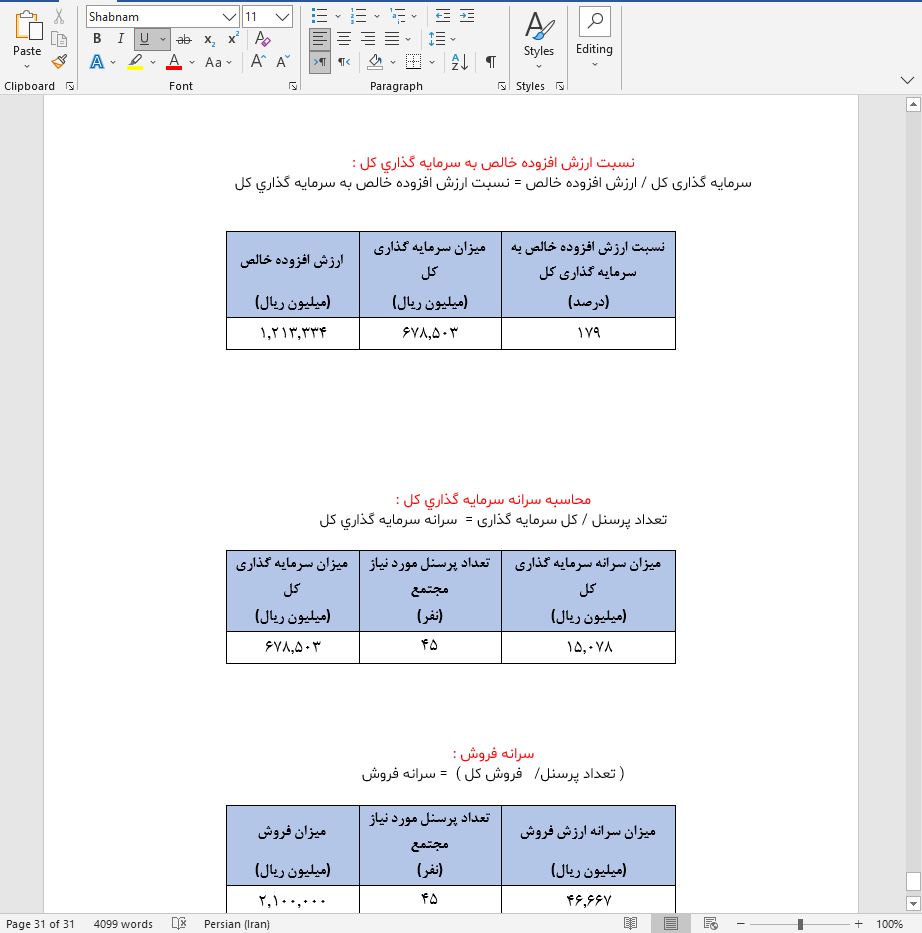Align text left

(319, 39)
